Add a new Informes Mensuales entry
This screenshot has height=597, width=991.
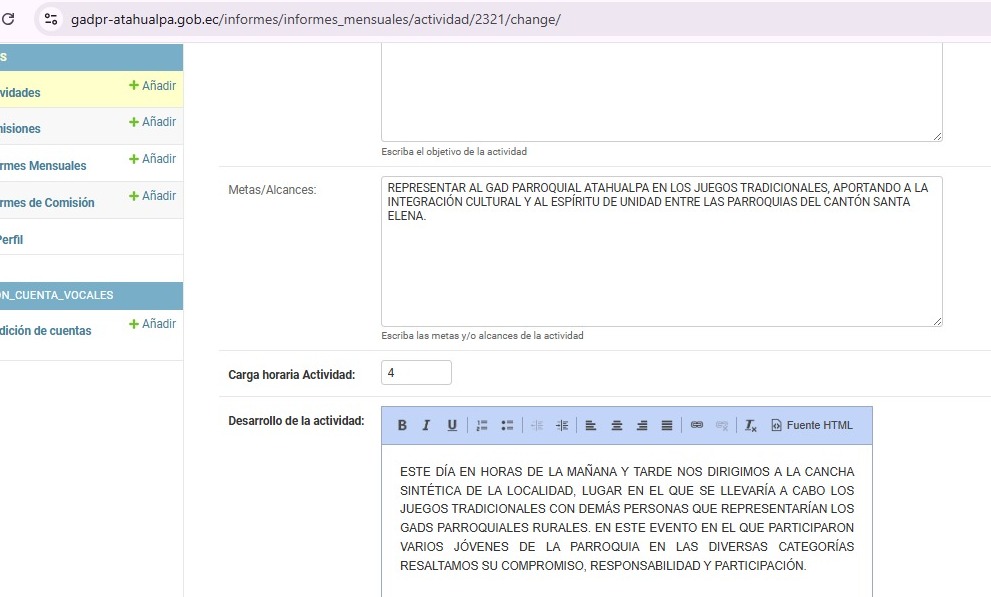(x=152, y=159)
